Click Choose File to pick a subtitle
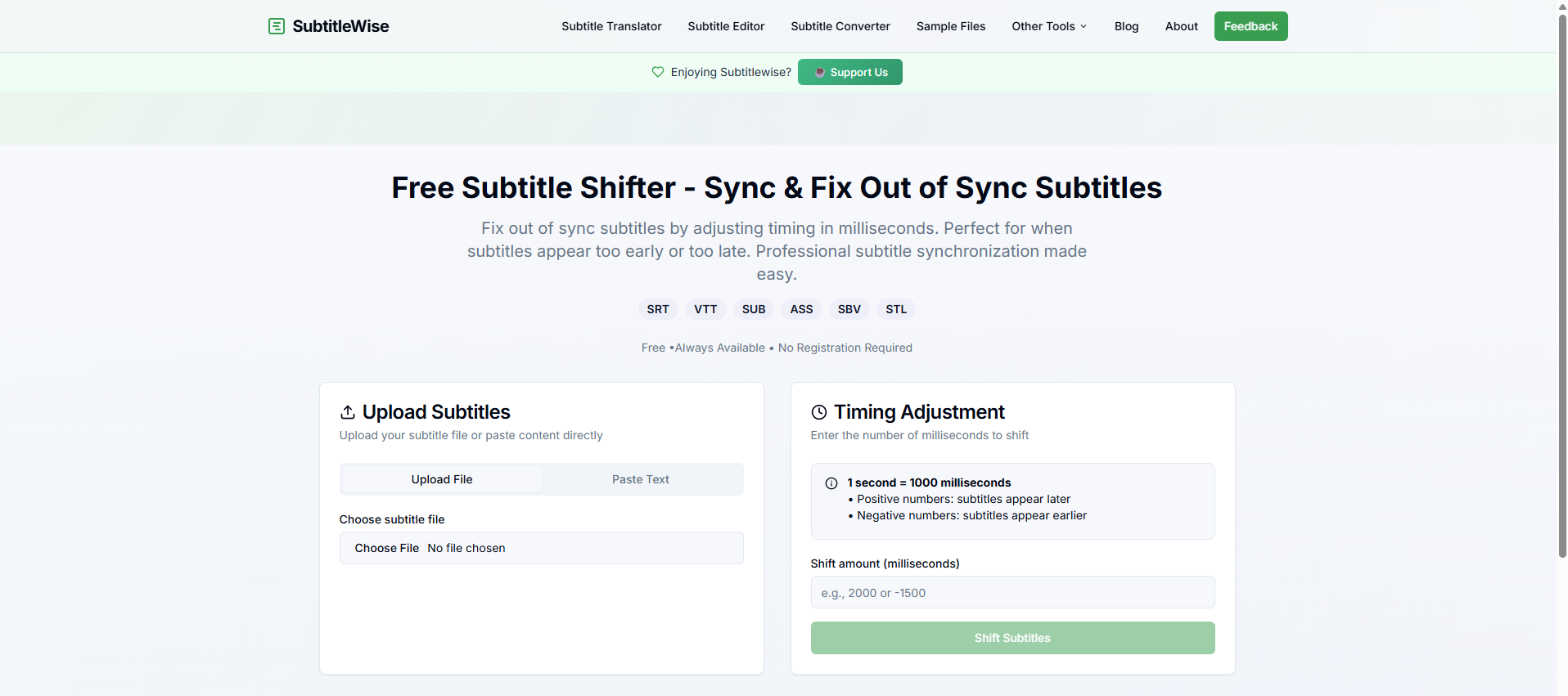This screenshot has height=696, width=1568. [x=387, y=548]
